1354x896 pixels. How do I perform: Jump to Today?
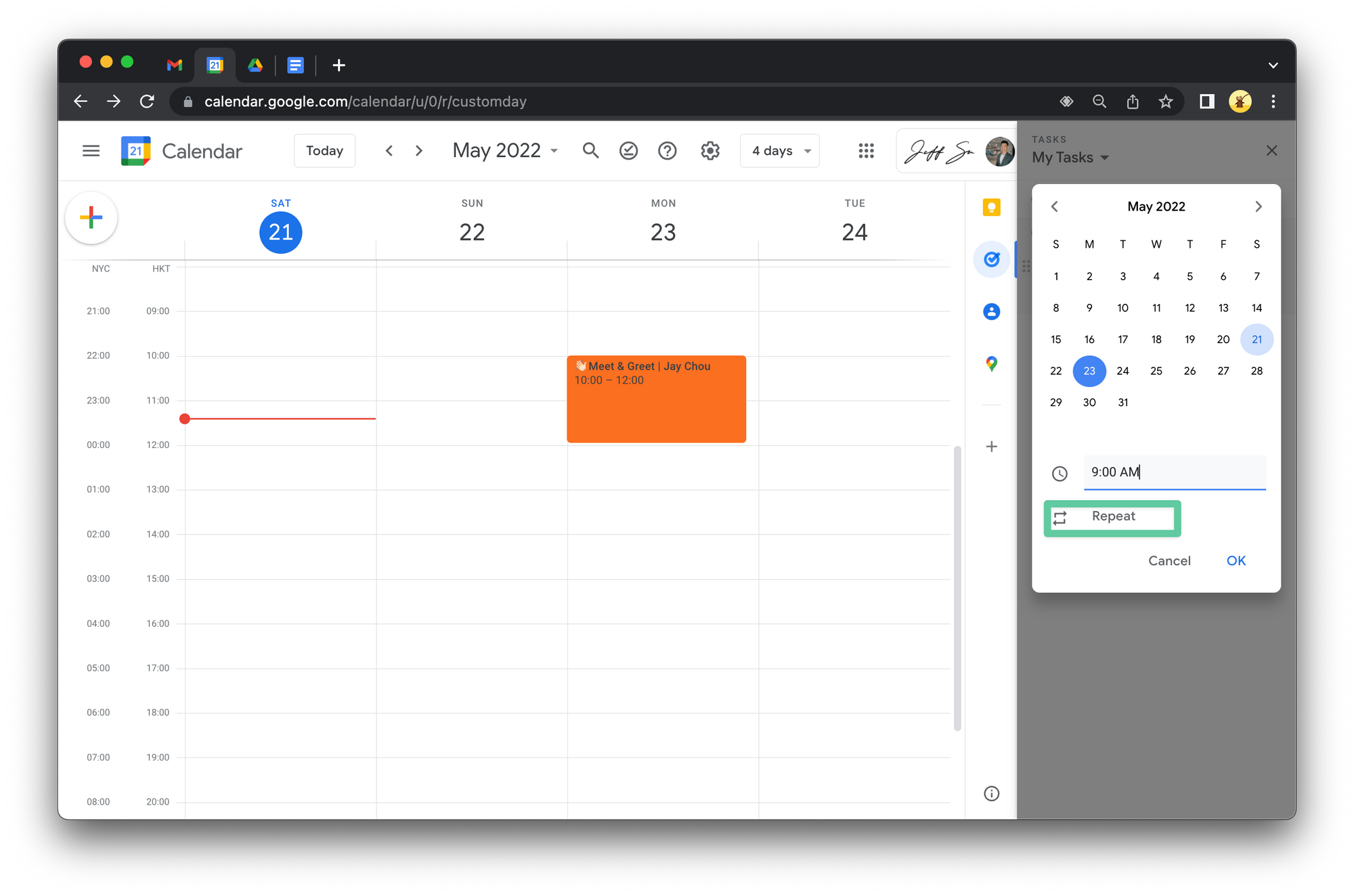click(324, 151)
